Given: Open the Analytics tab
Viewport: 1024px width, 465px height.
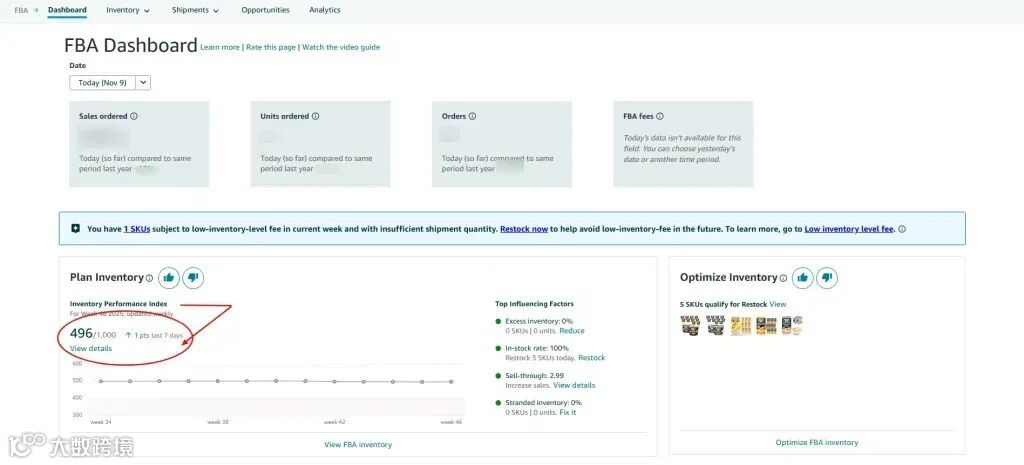Looking at the screenshot, I should [x=325, y=10].
